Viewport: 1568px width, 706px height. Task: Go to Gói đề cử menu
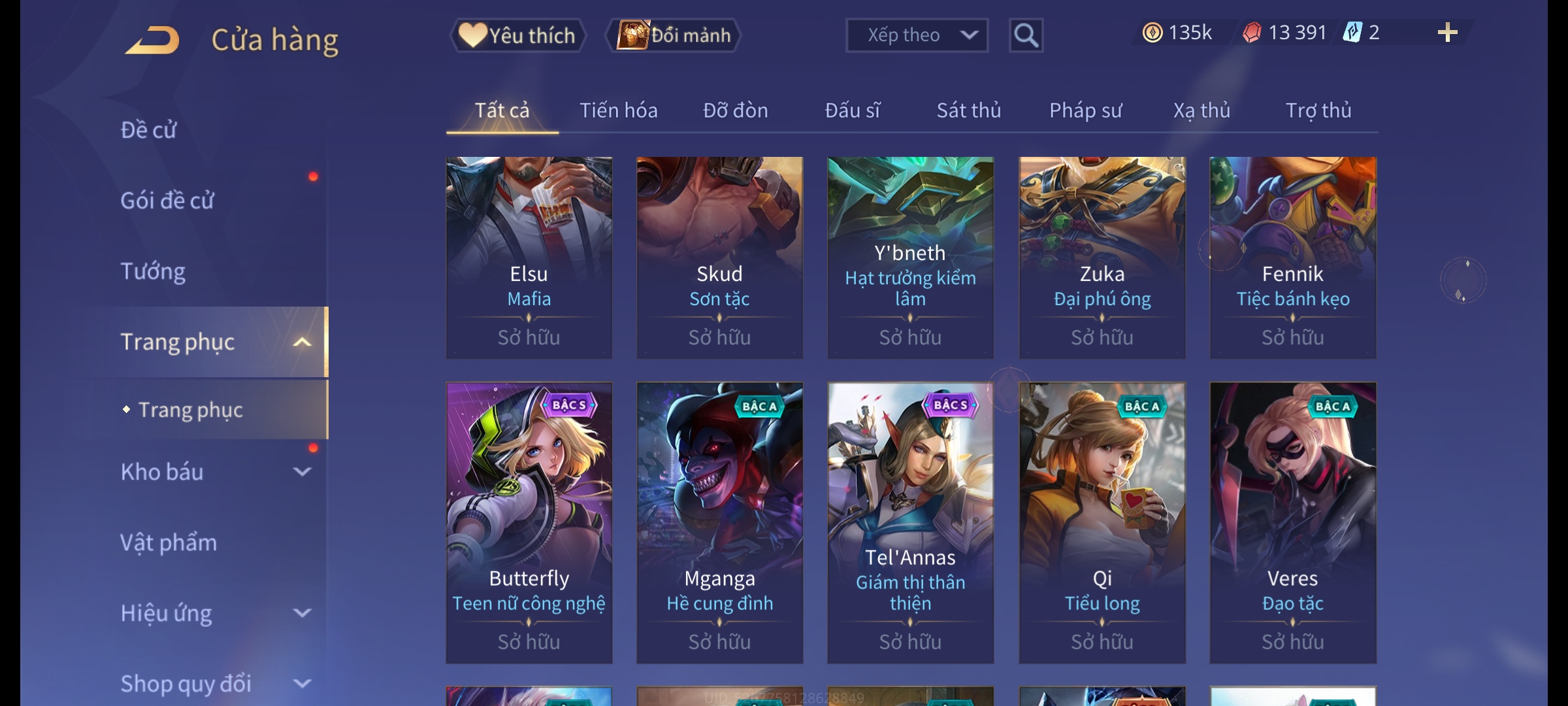(167, 200)
